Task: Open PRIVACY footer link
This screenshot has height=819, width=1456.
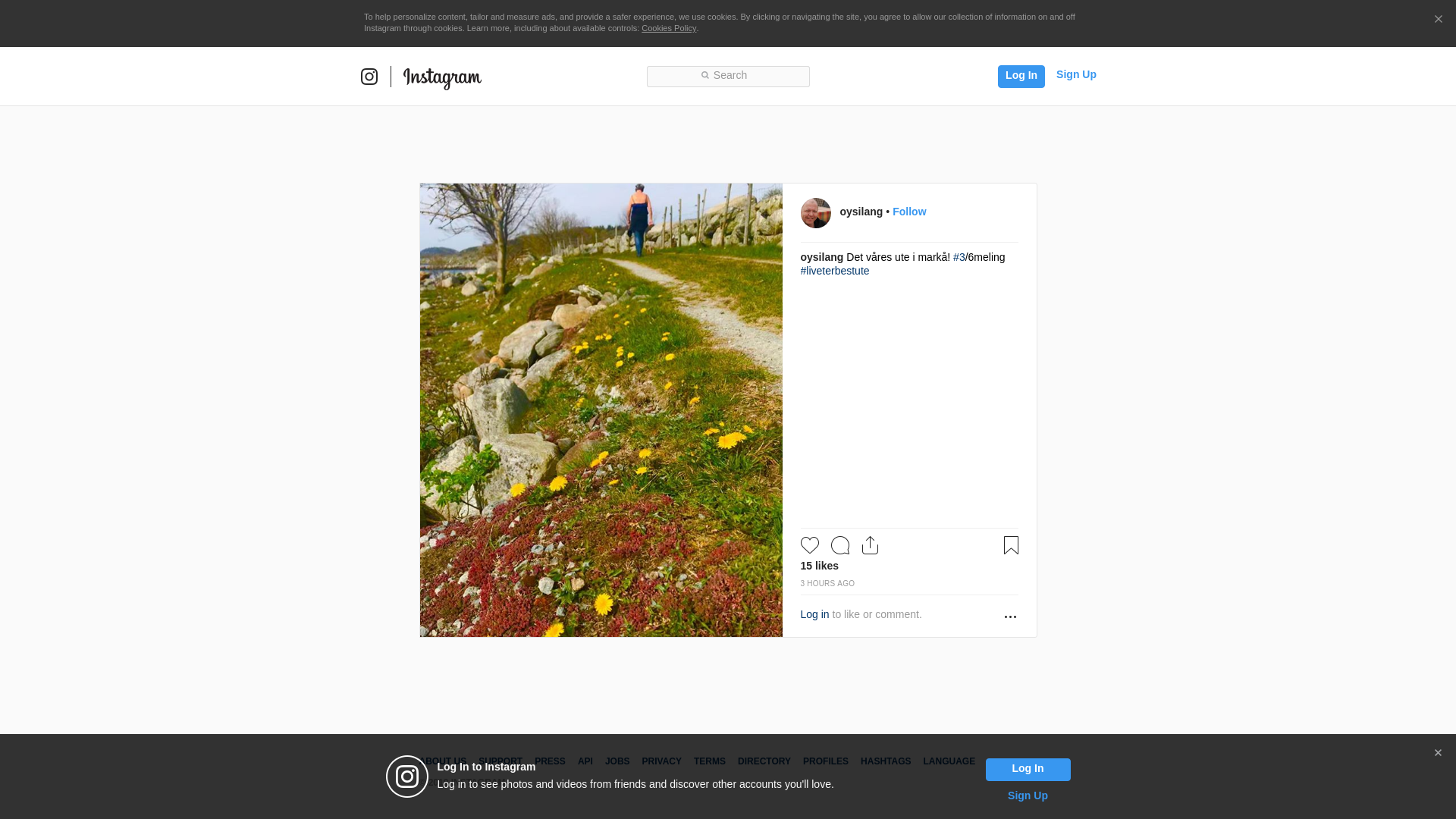Action: (661, 761)
